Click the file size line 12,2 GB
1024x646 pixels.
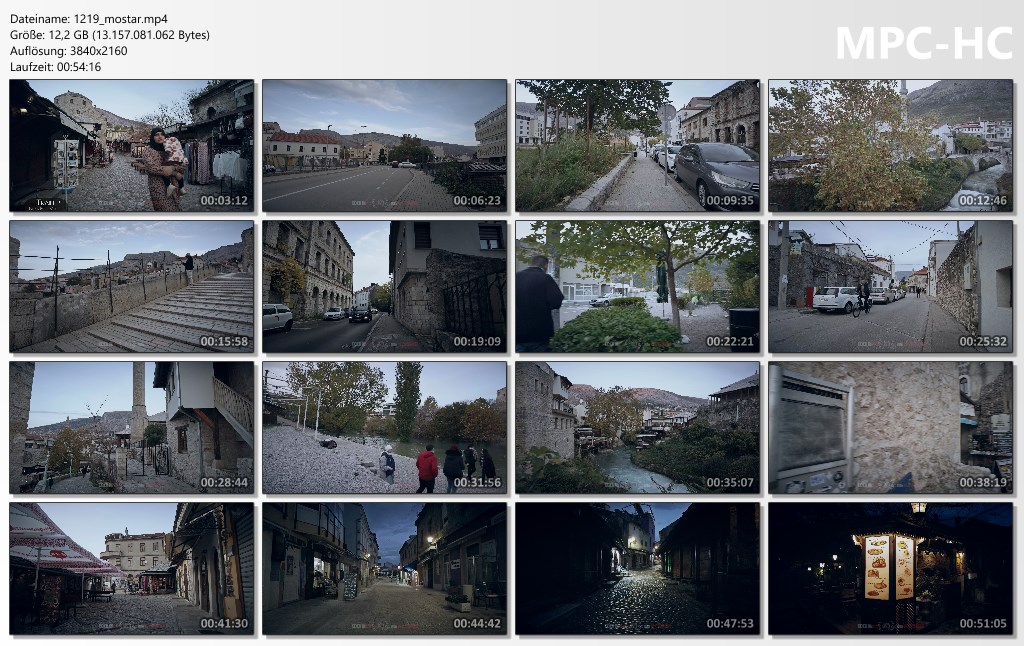[x=110, y=35]
